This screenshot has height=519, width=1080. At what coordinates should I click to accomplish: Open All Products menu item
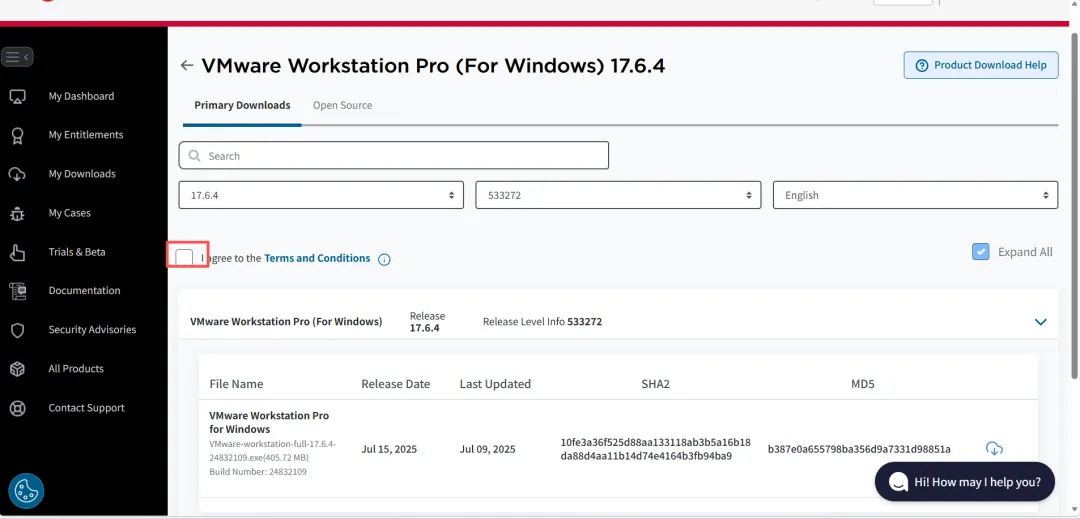pos(76,369)
